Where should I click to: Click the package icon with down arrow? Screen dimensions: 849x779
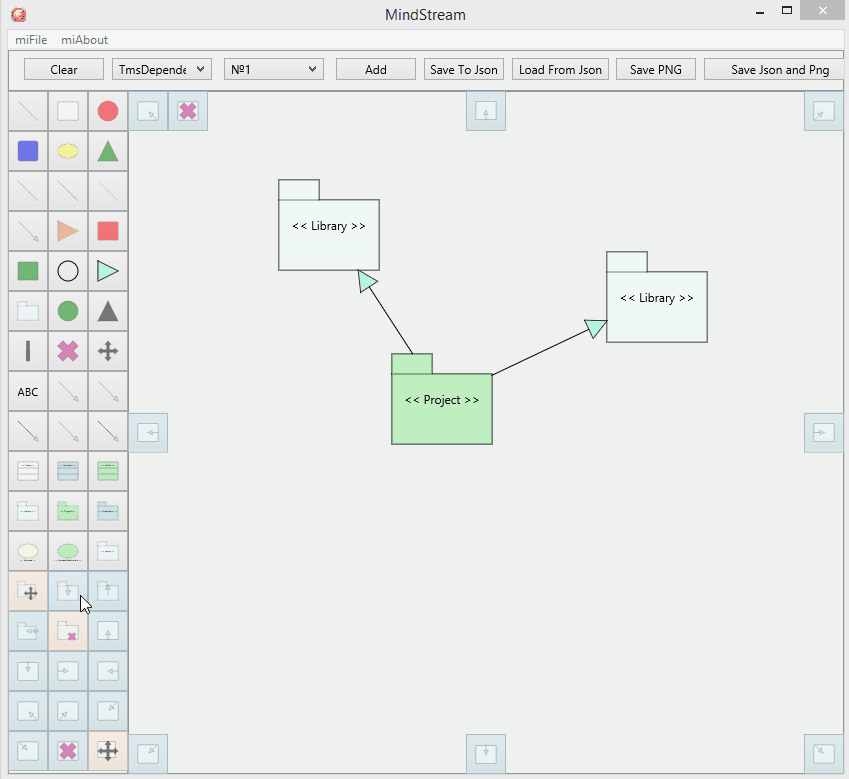pos(68,591)
